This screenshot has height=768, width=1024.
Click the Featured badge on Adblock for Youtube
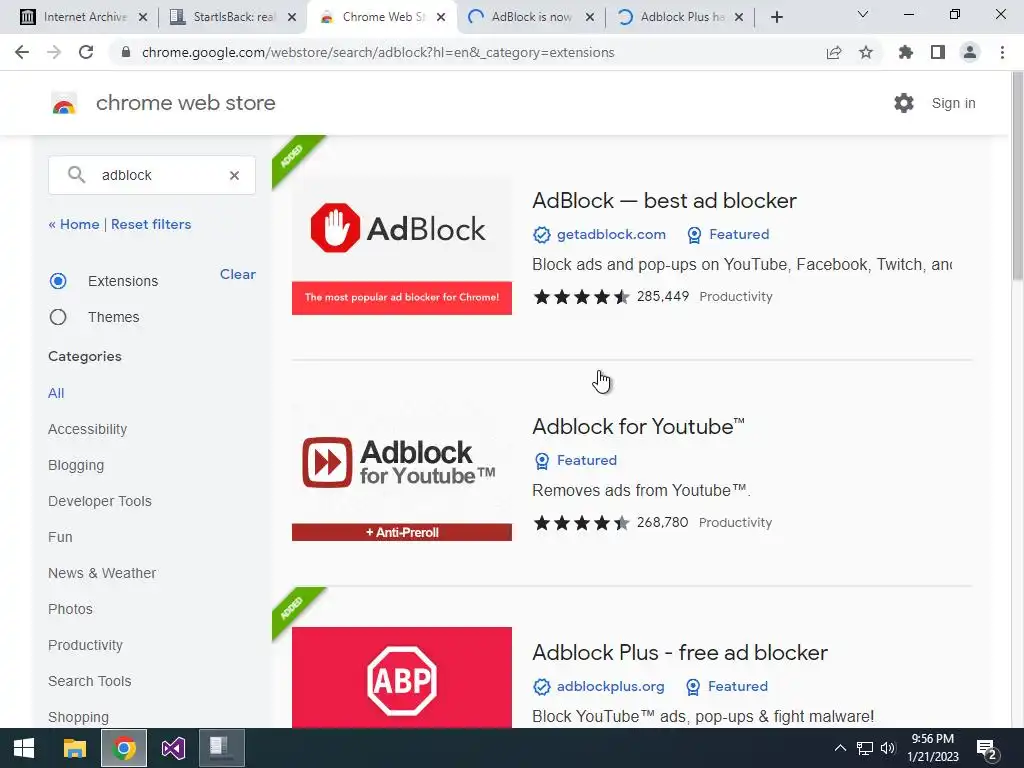pos(575,460)
